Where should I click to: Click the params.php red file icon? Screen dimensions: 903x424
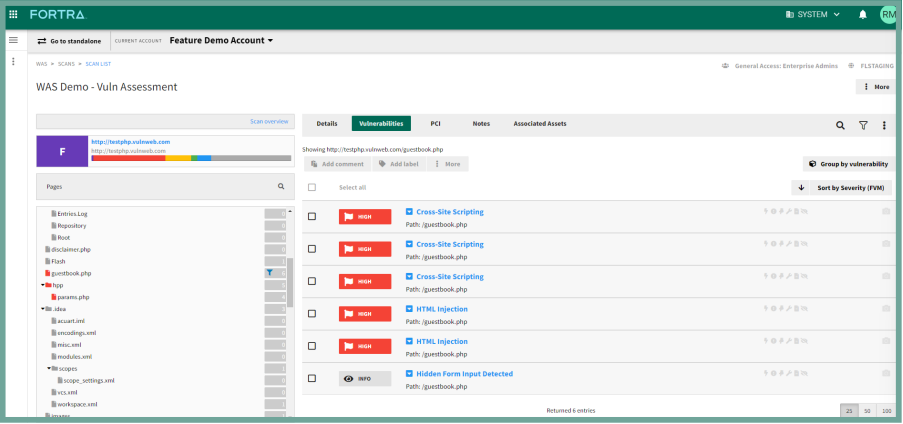(x=54, y=297)
